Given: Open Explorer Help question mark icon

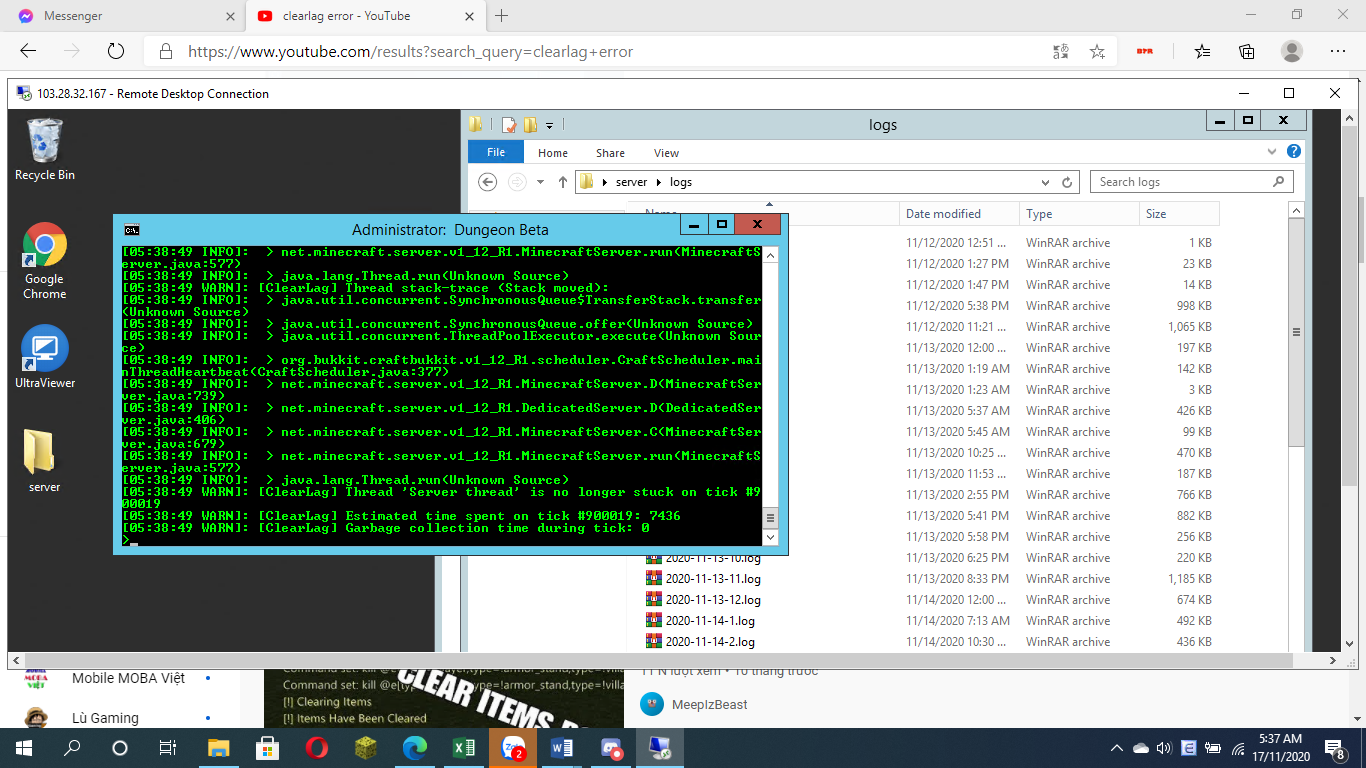Looking at the screenshot, I should 1294,152.
